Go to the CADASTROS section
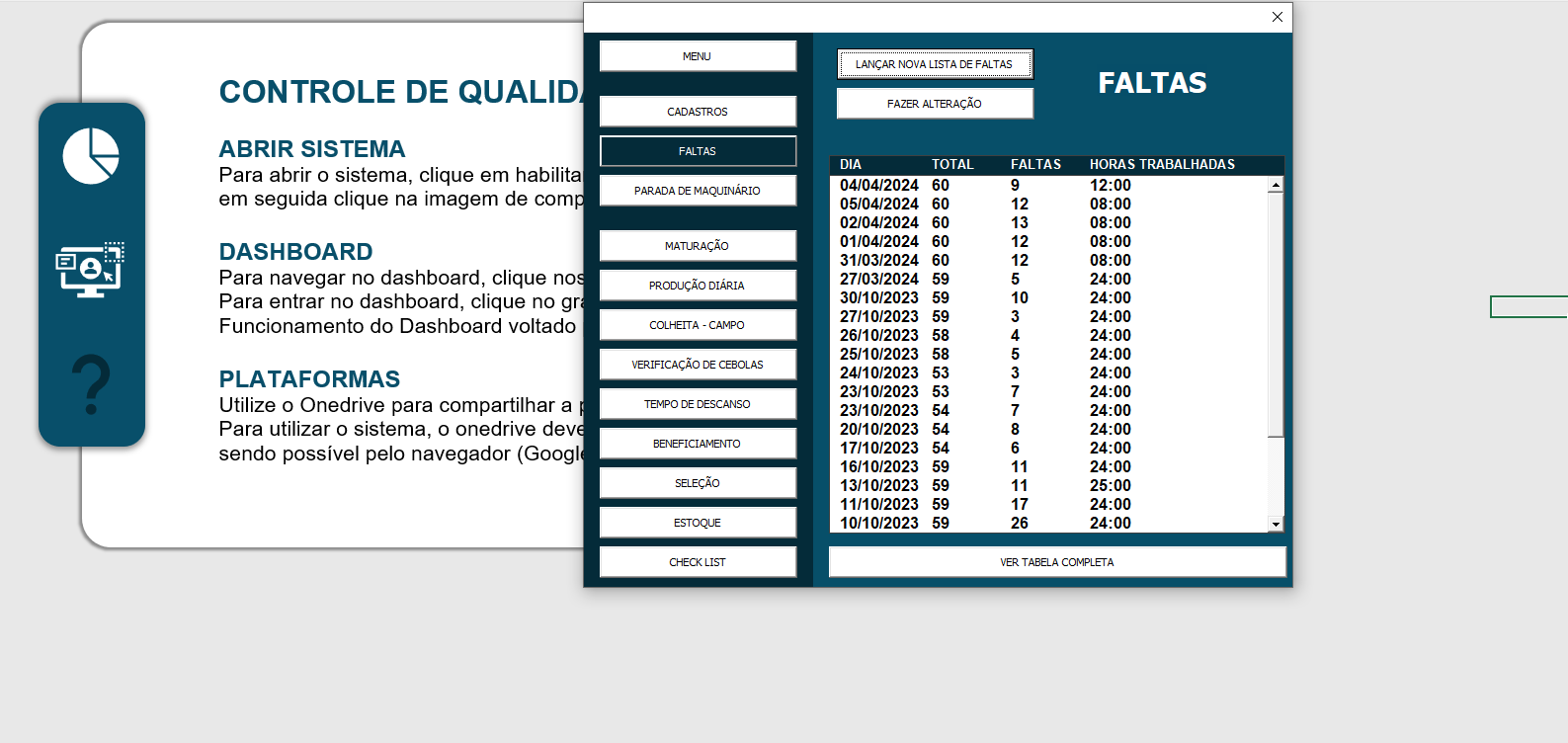 (698, 112)
